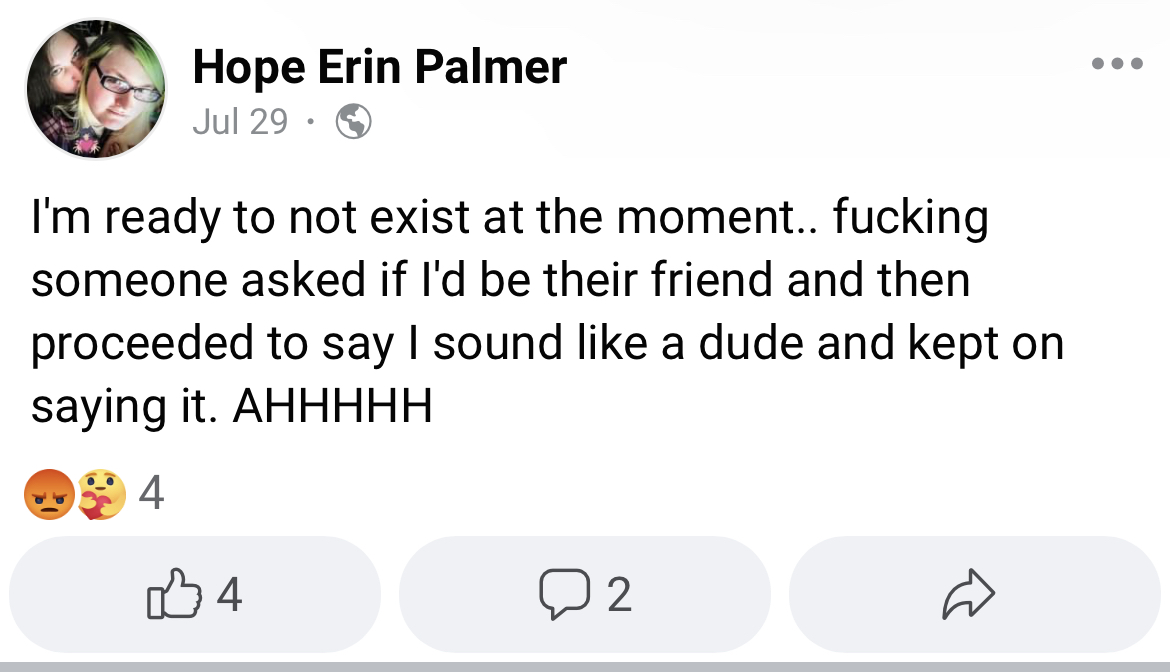Open the post's three-dot options menu
Screen dimensions: 1170x672
[x=1116, y=63]
